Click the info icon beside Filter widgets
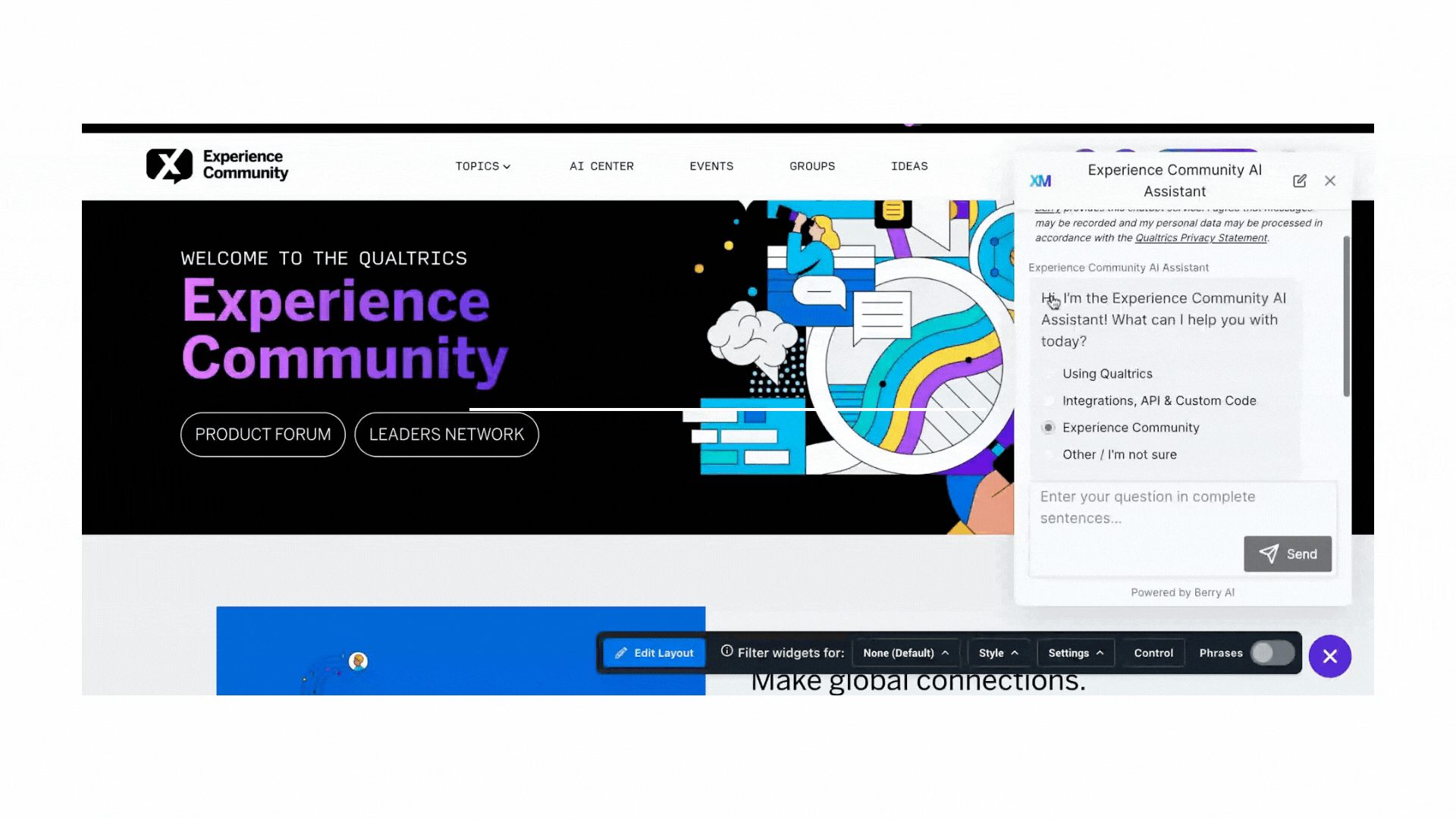The image size is (1456, 819). (726, 651)
